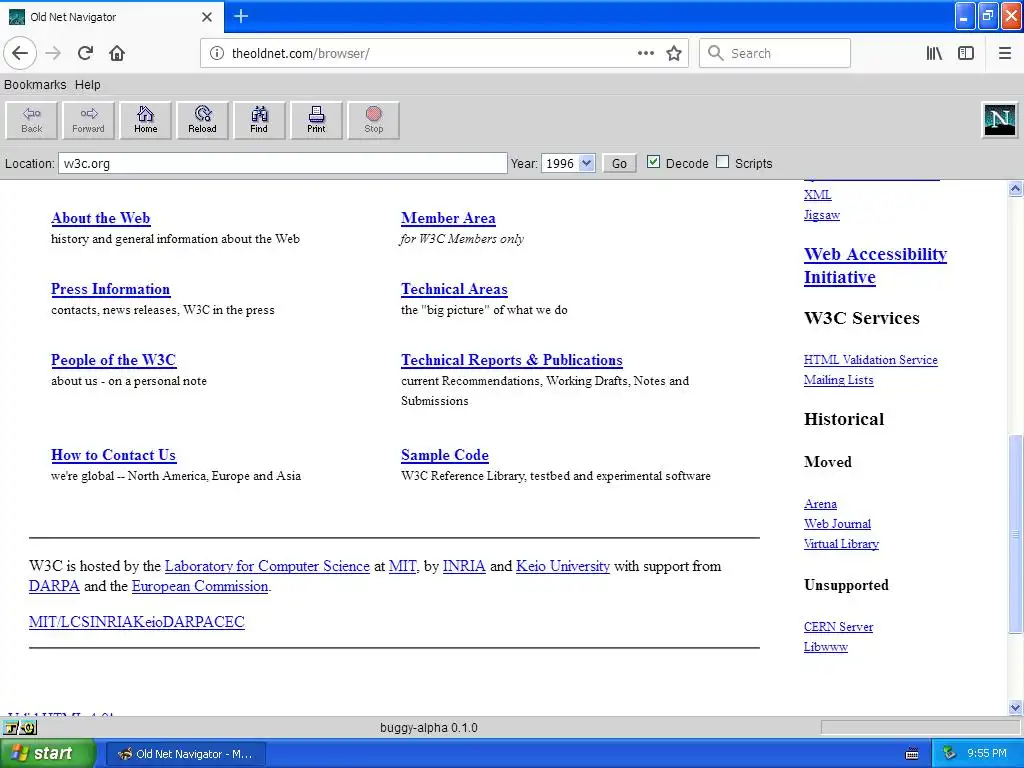Open the Jigsaw sidebar link
The height and width of the screenshot is (768, 1024).
tap(822, 215)
